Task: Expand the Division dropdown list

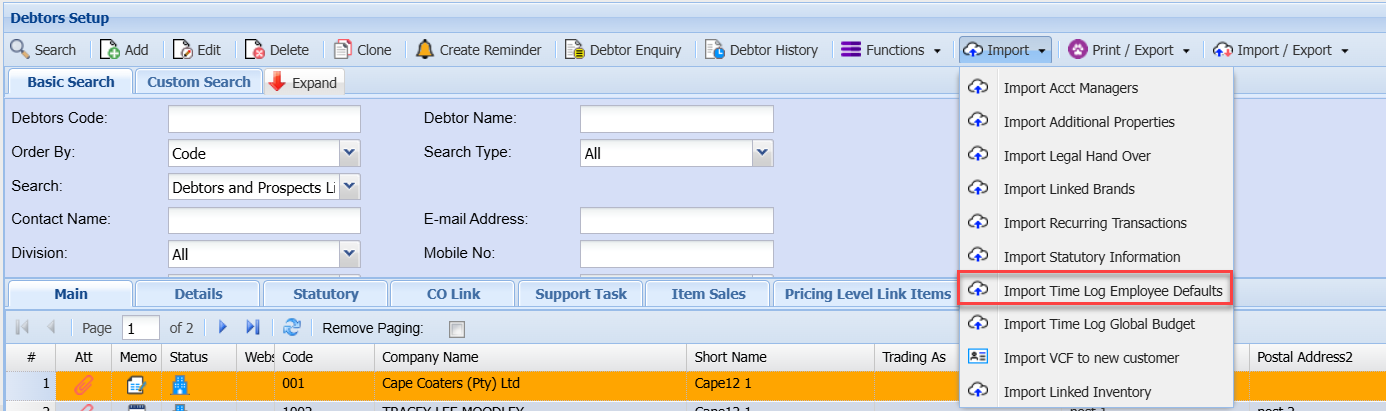Action: point(349,254)
